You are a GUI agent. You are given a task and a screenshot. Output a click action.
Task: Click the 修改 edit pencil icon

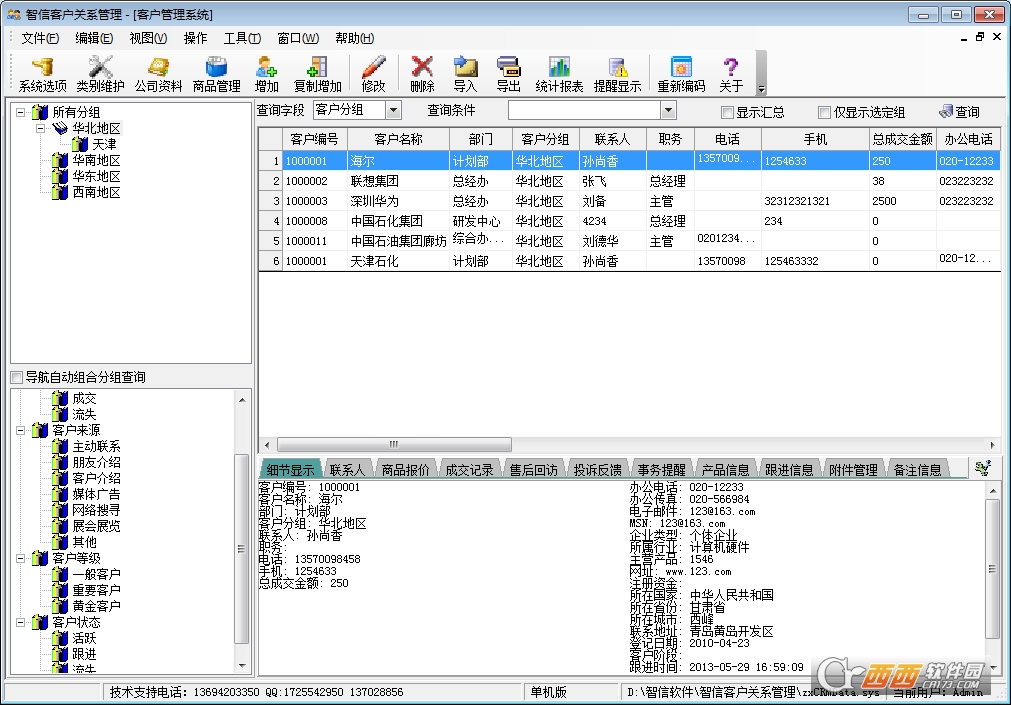coord(373,74)
